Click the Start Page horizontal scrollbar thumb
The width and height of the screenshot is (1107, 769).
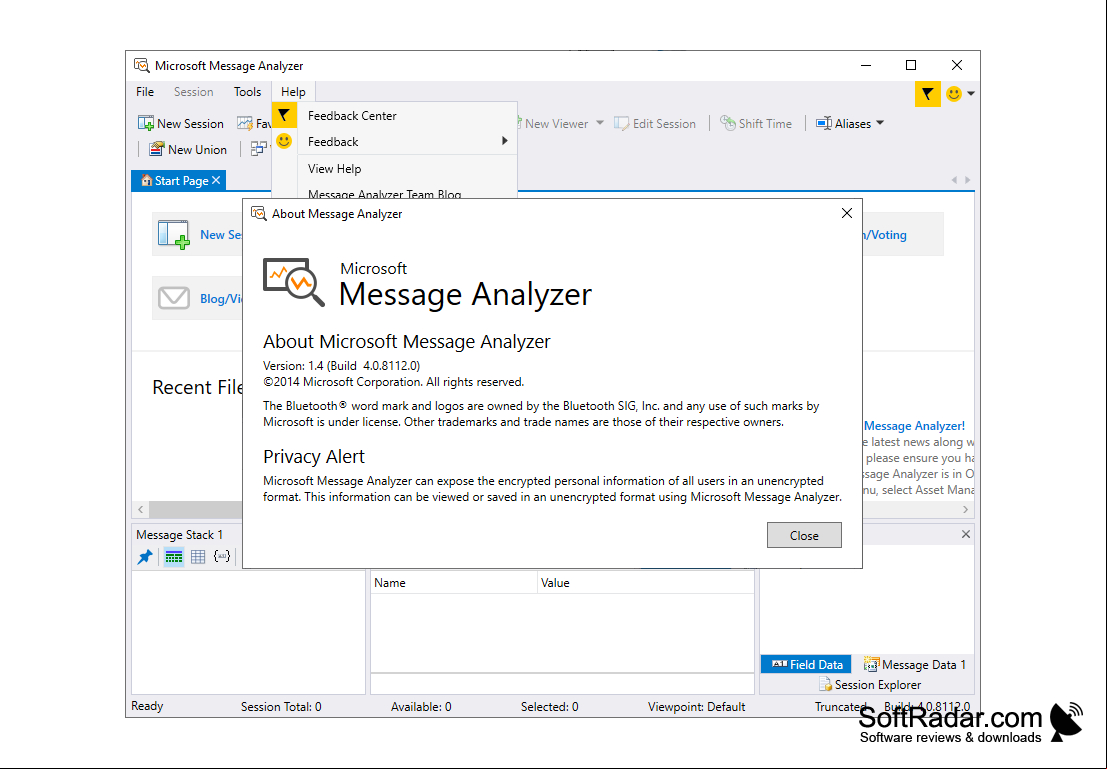point(196,509)
